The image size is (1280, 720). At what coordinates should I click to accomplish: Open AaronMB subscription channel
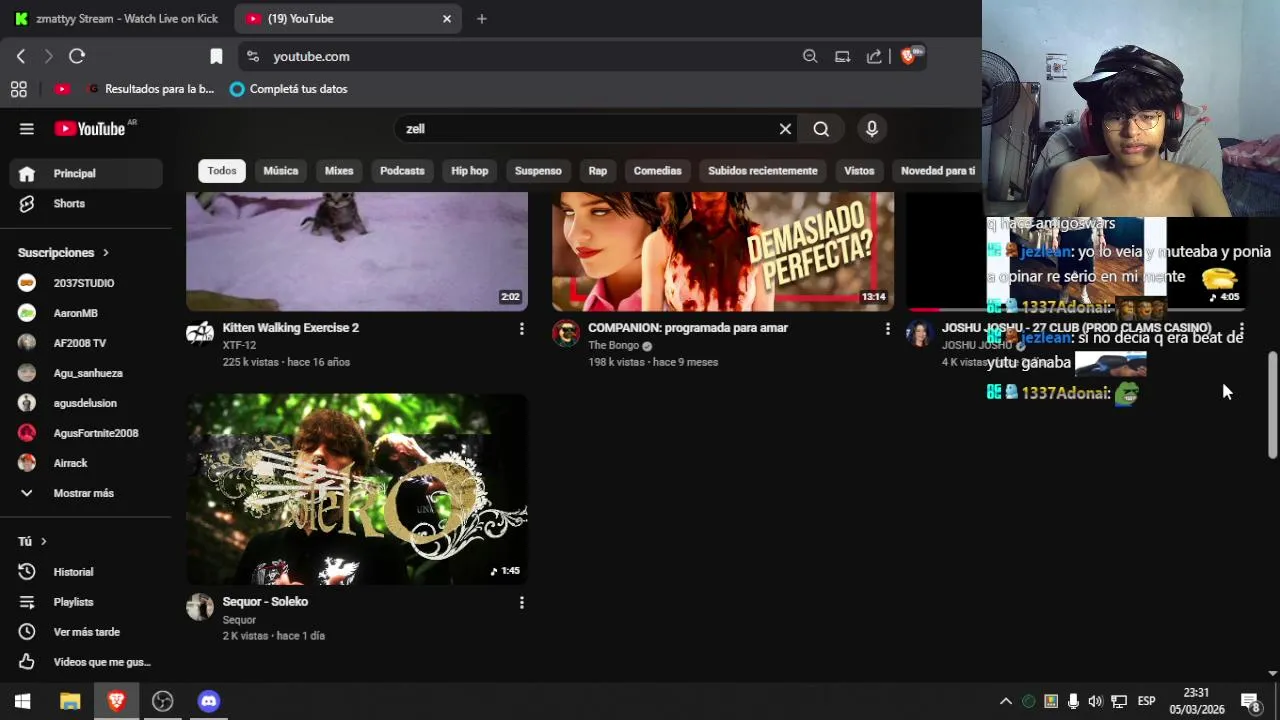[86, 313]
